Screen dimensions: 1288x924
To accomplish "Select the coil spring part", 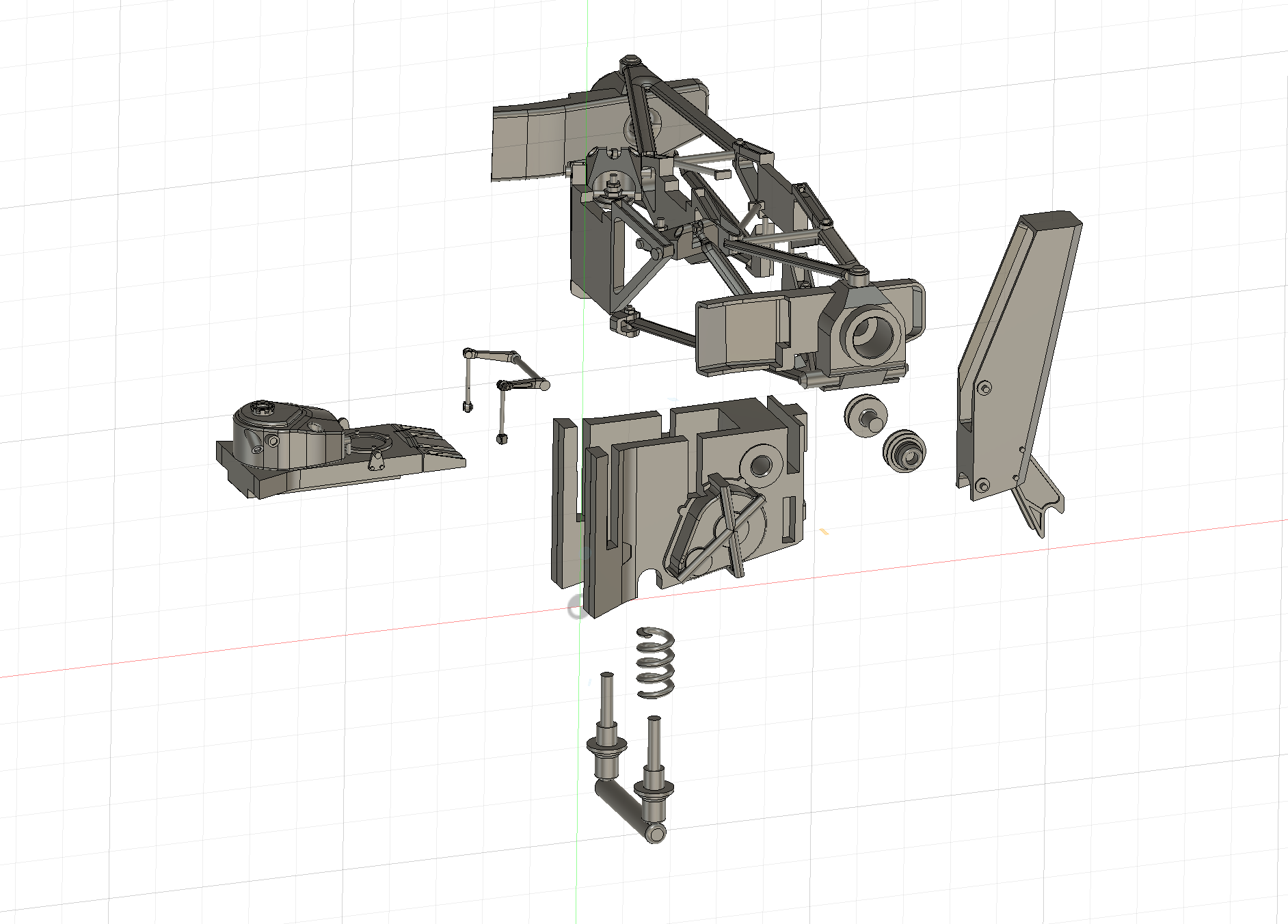I will pyautogui.click(x=655, y=662).
